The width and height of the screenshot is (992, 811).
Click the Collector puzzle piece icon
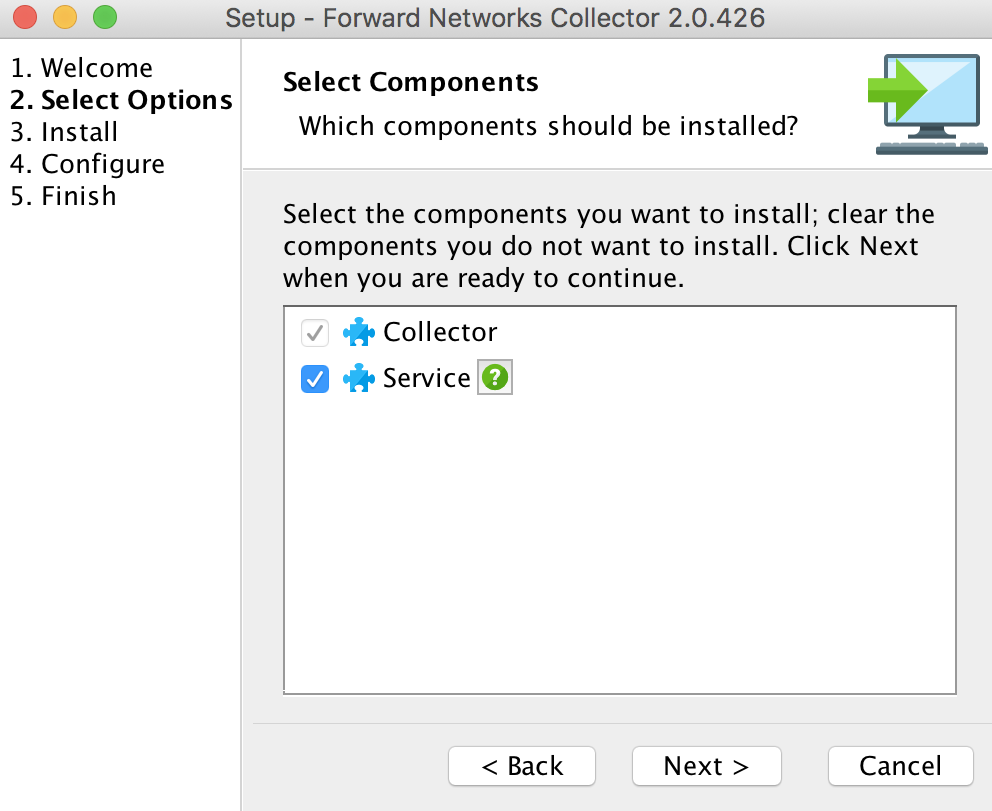tap(358, 331)
